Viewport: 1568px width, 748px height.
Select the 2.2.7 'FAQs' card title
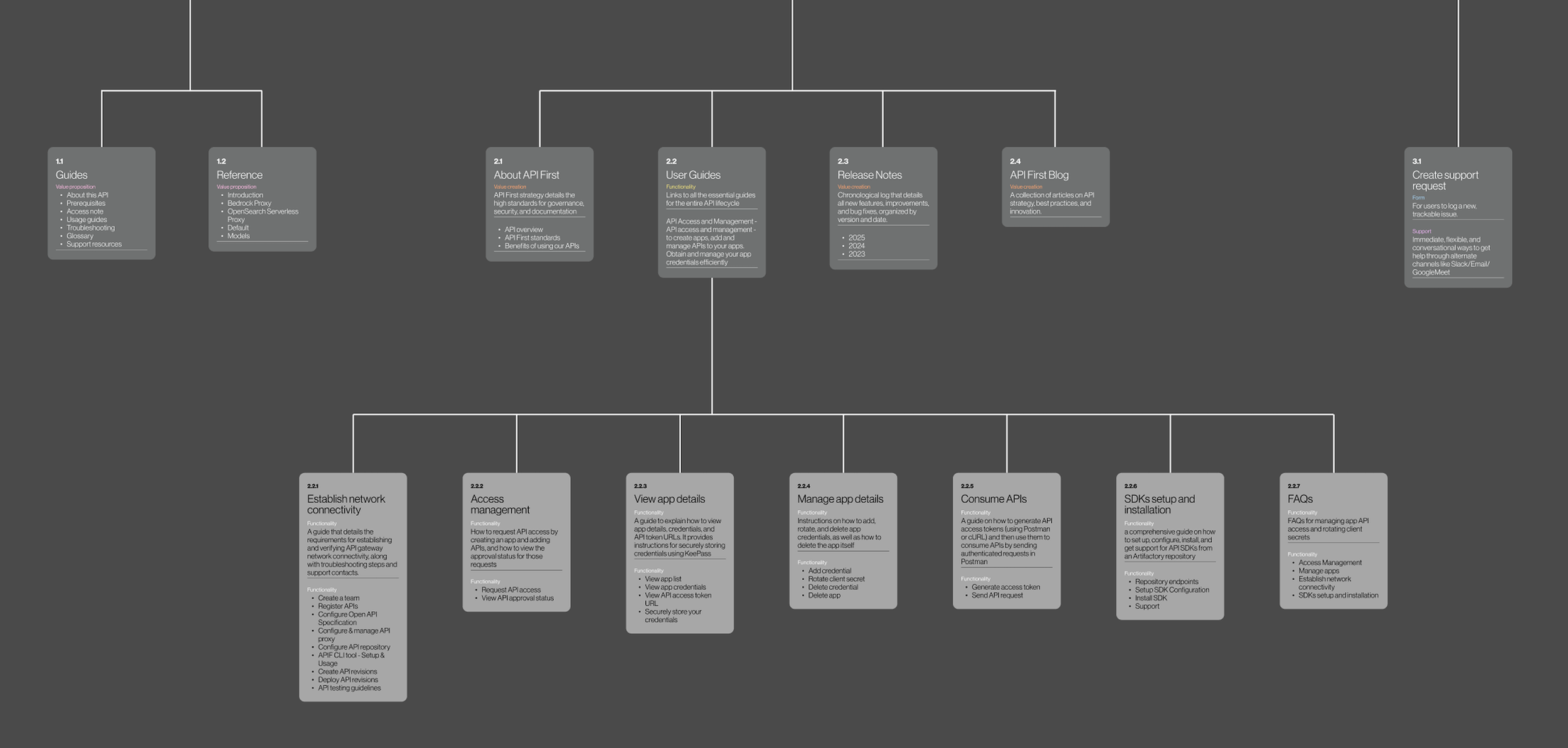[1300, 499]
